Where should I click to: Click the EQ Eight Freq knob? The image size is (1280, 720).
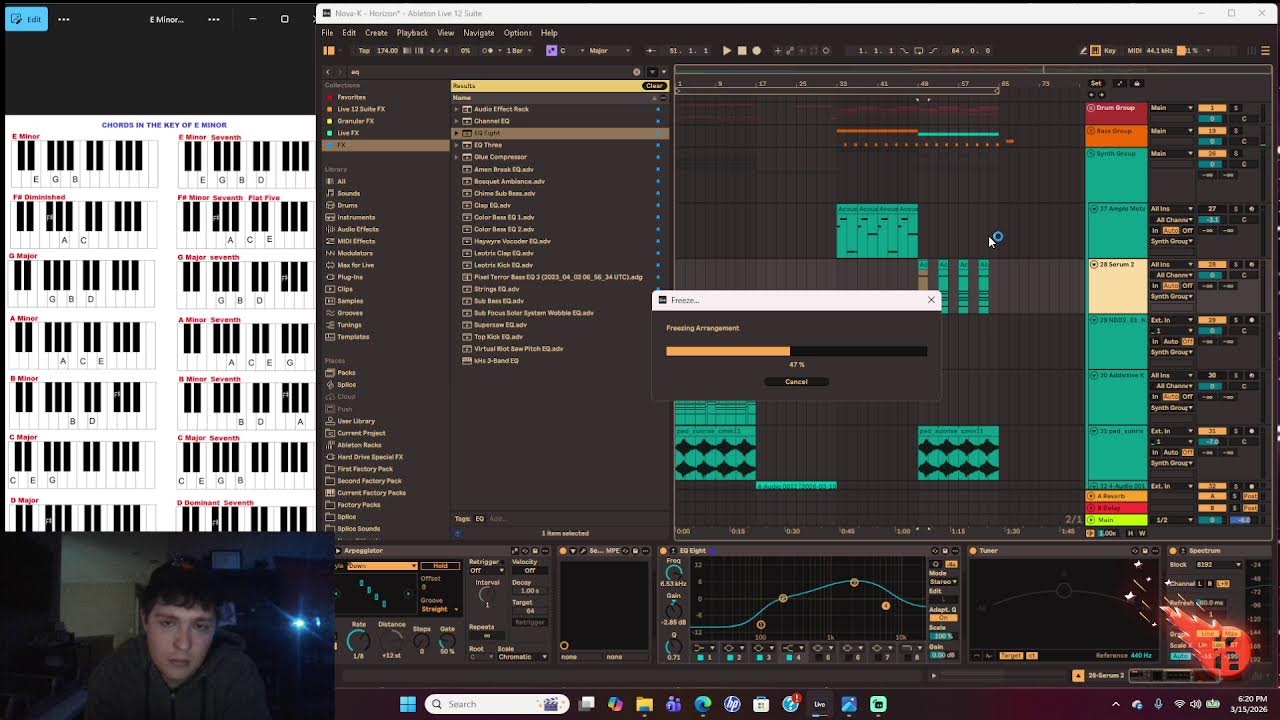click(673, 573)
